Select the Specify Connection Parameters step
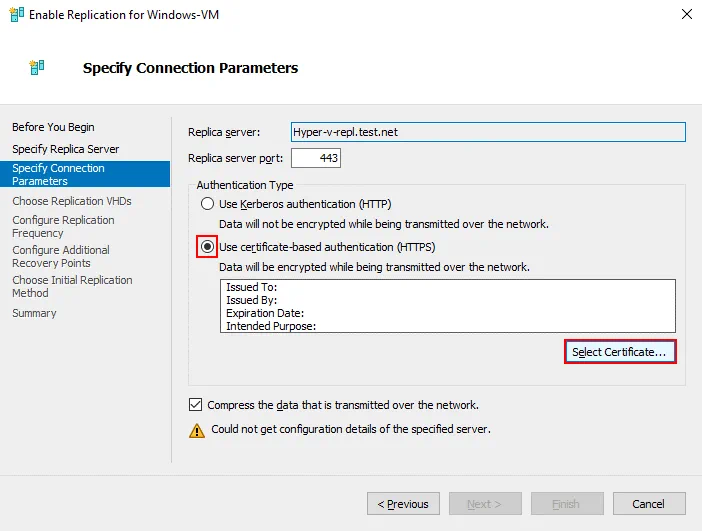This screenshot has width=702, height=531. coord(58,175)
